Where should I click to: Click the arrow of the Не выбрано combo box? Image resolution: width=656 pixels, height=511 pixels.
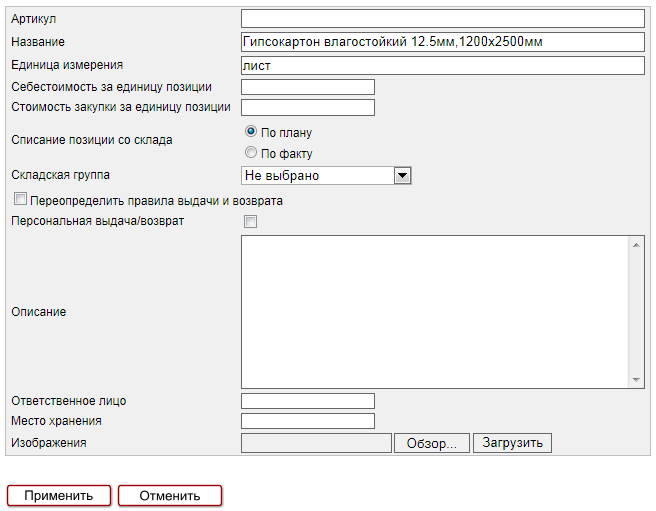tap(403, 175)
